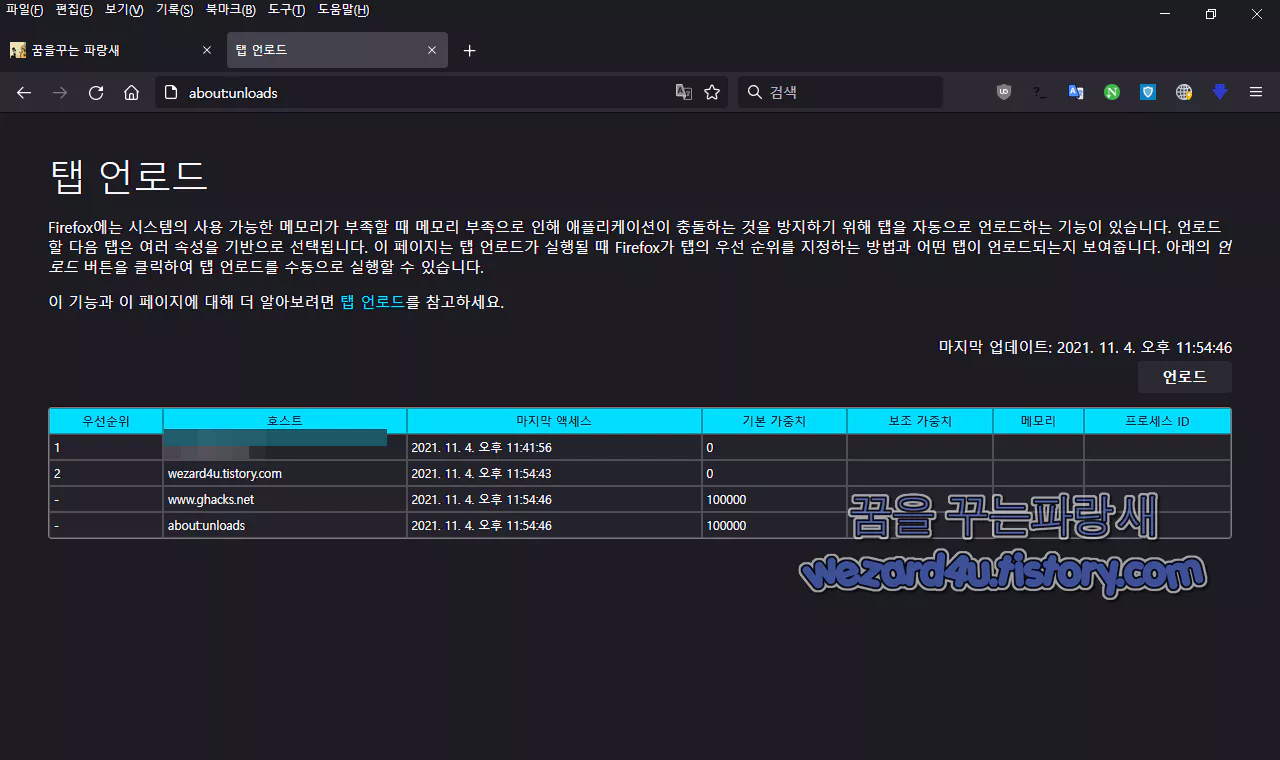Click the green NoScript extension icon

click(x=1111, y=91)
